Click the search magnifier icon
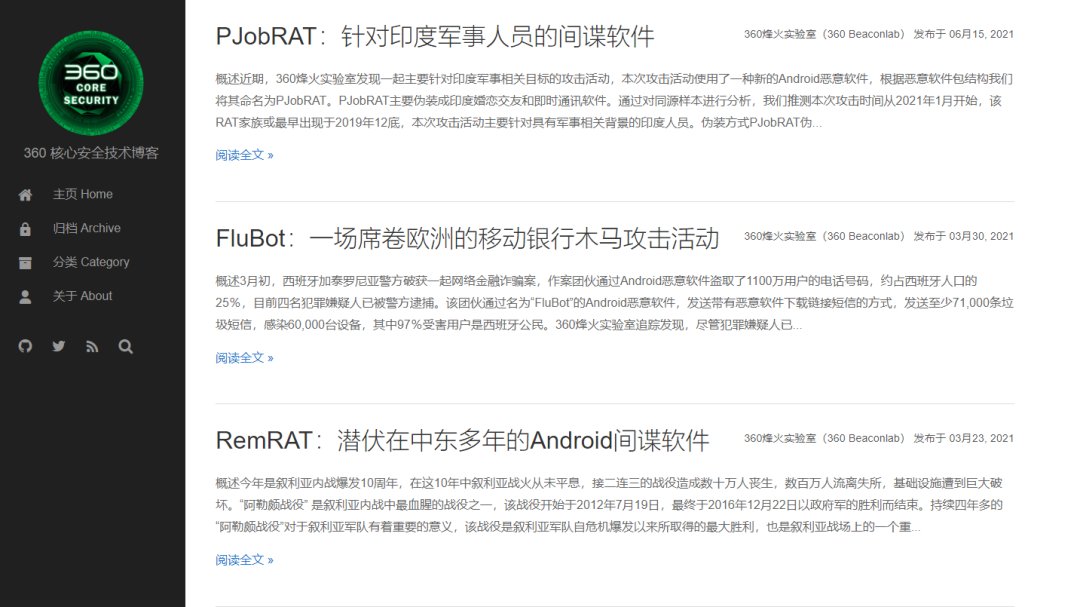This screenshot has width=1080, height=607. (125, 347)
